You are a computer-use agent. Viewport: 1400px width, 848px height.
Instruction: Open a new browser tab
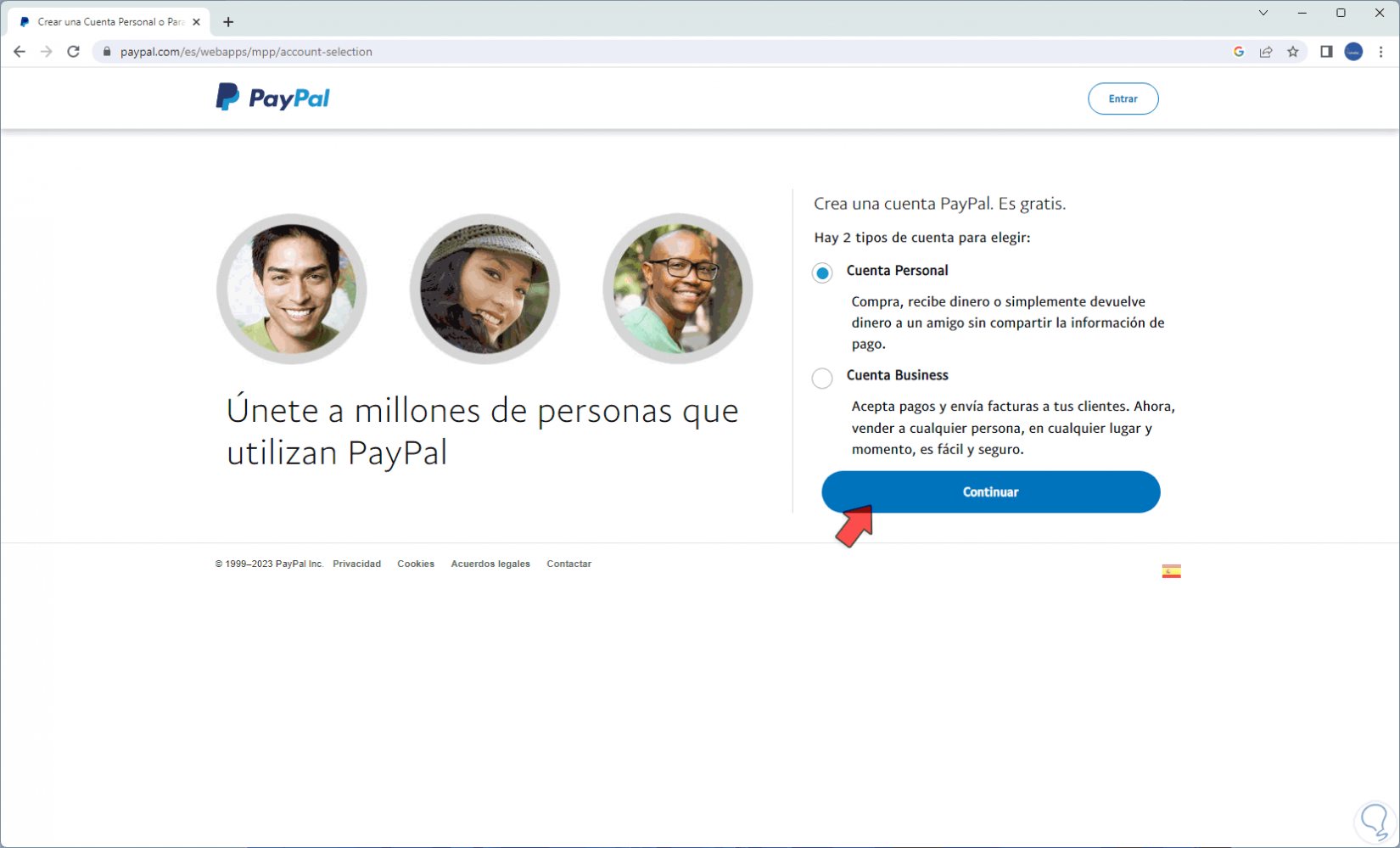click(228, 22)
